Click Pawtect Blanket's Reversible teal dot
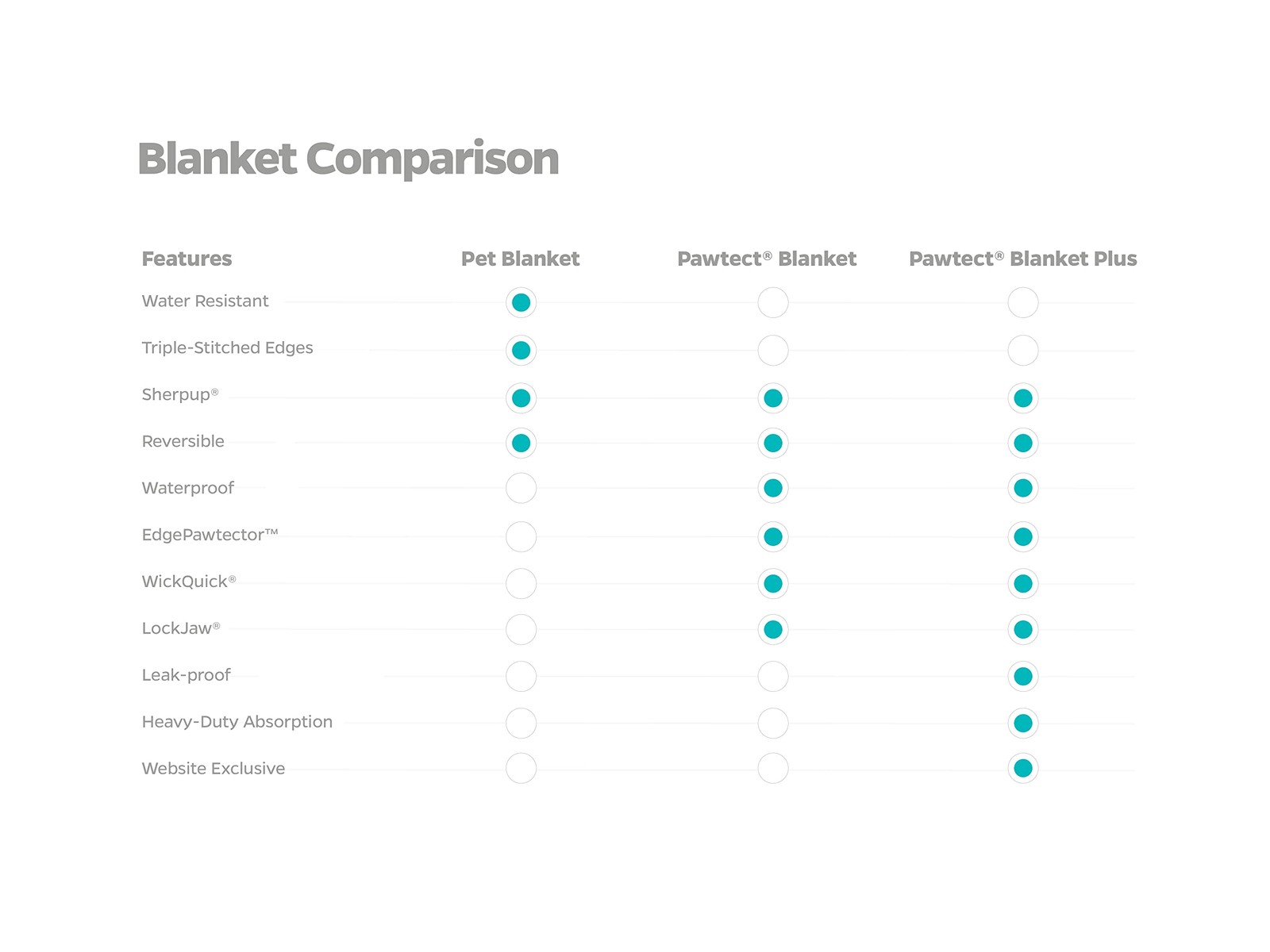The width and height of the screenshot is (1270, 952). [772, 443]
